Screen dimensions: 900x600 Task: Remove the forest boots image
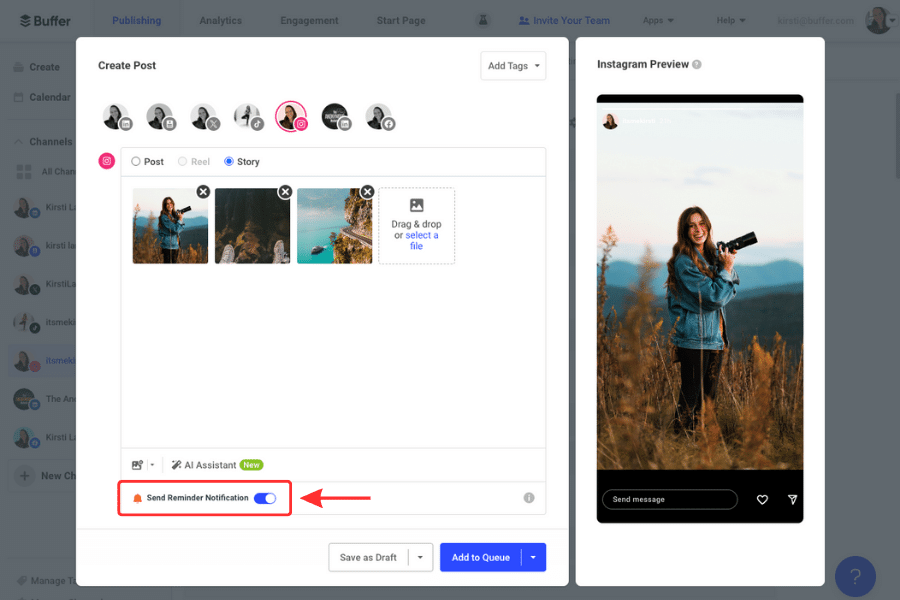point(285,192)
